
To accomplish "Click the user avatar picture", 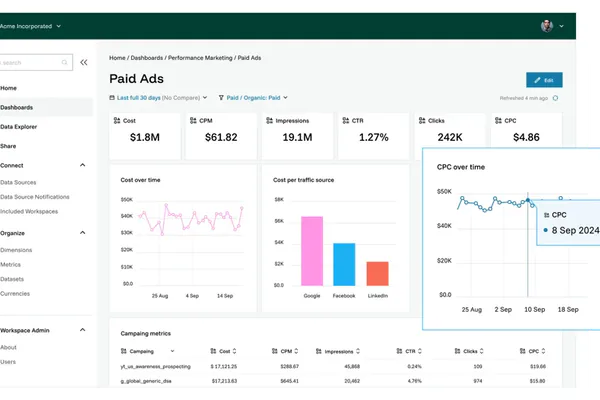I will tap(547, 26).
